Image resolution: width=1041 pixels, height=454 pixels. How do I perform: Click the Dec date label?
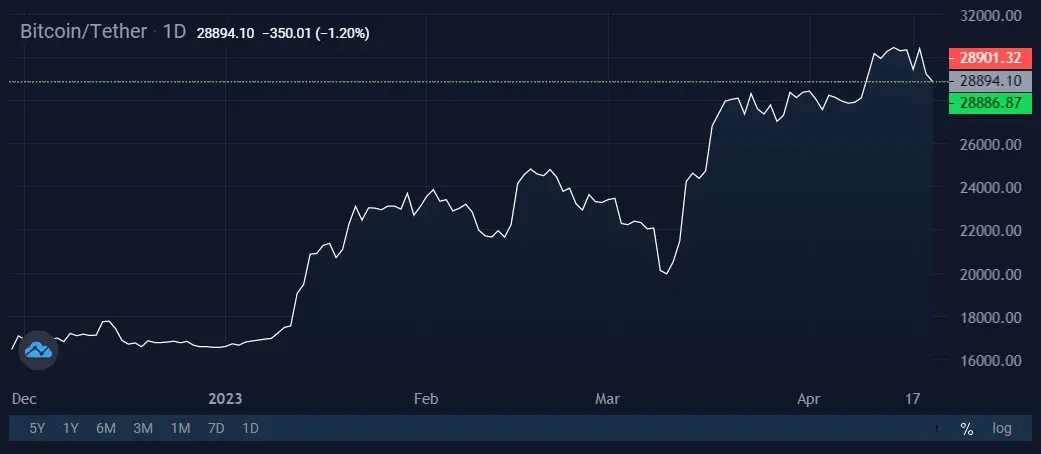(25, 399)
